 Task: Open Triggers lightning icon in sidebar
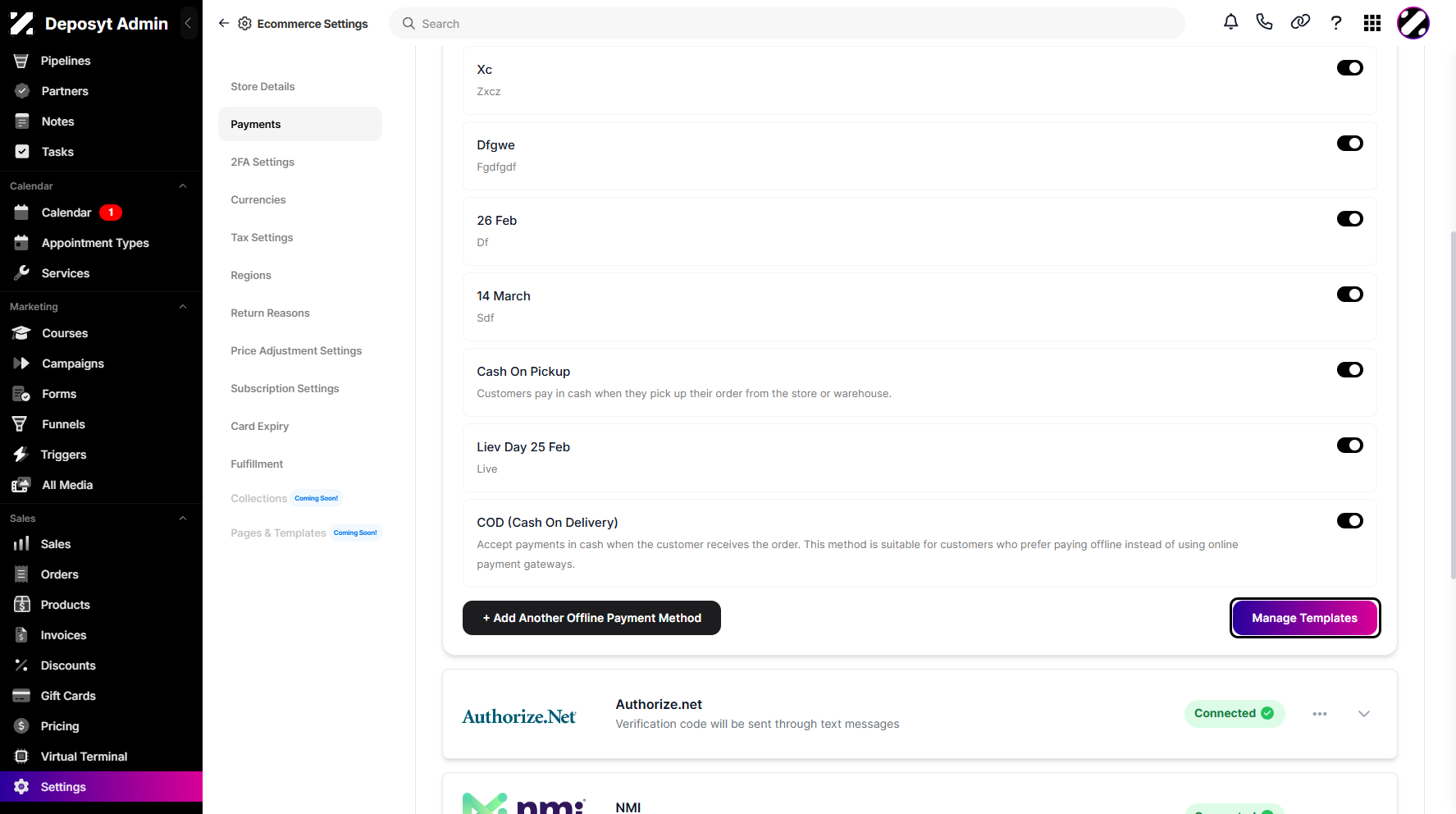[x=21, y=455]
